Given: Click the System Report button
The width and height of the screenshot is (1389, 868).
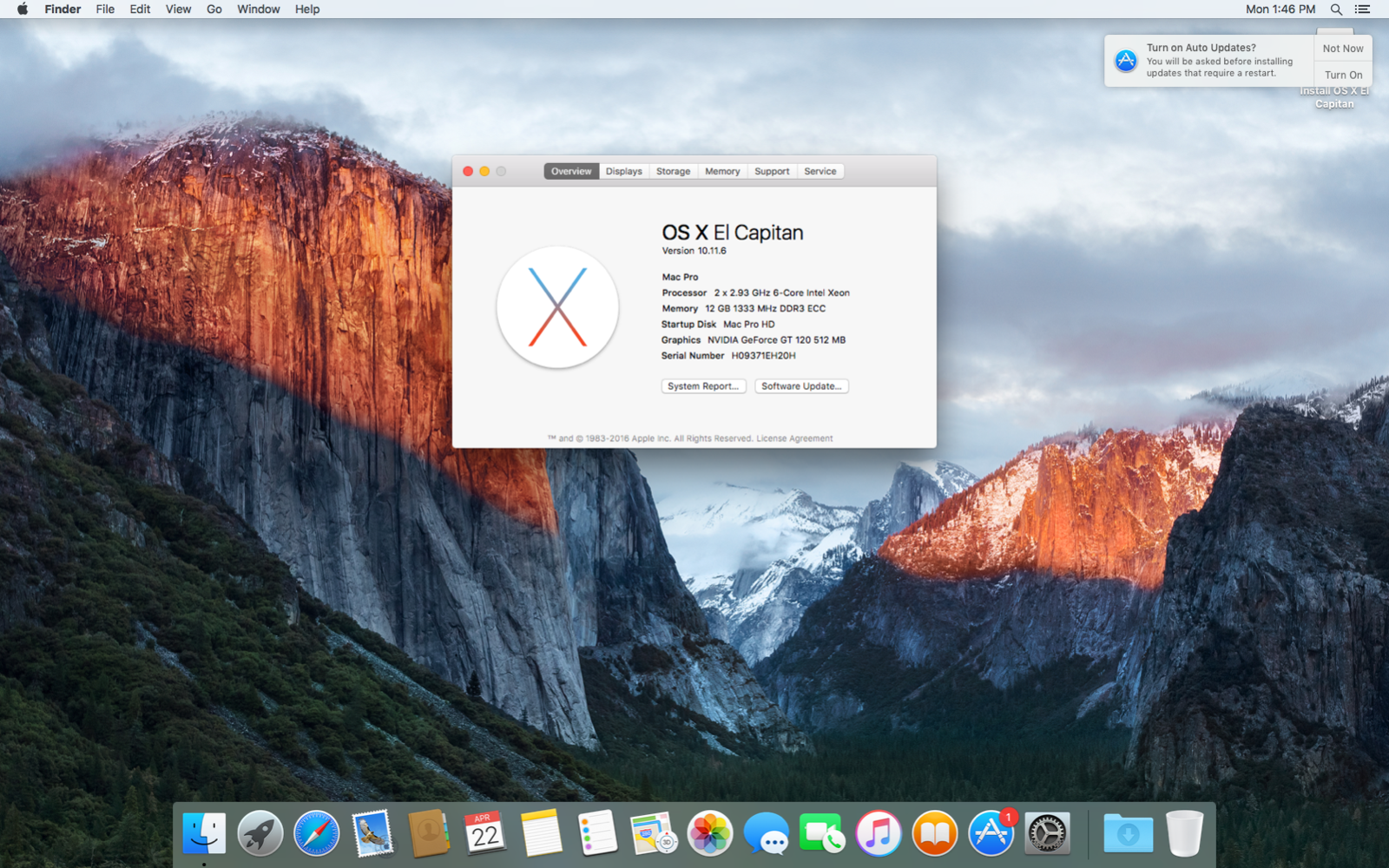Looking at the screenshot, I should (x=703, y=385).
